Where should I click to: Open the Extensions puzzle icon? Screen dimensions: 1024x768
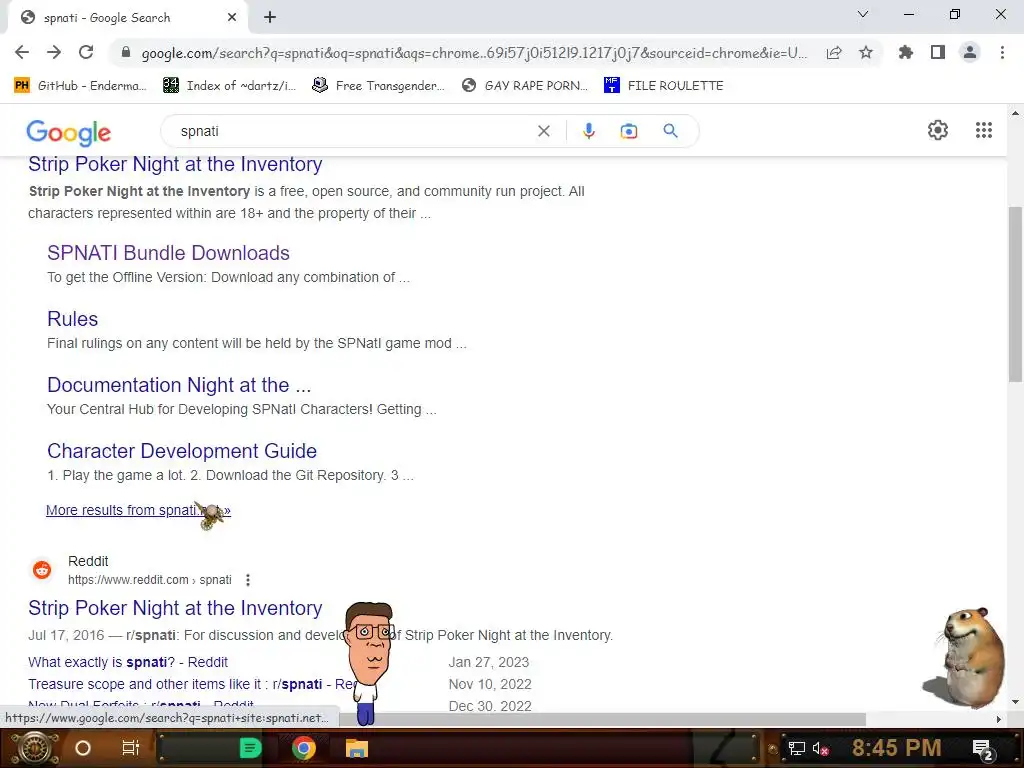pyautogui.click(x=906, y=52)
